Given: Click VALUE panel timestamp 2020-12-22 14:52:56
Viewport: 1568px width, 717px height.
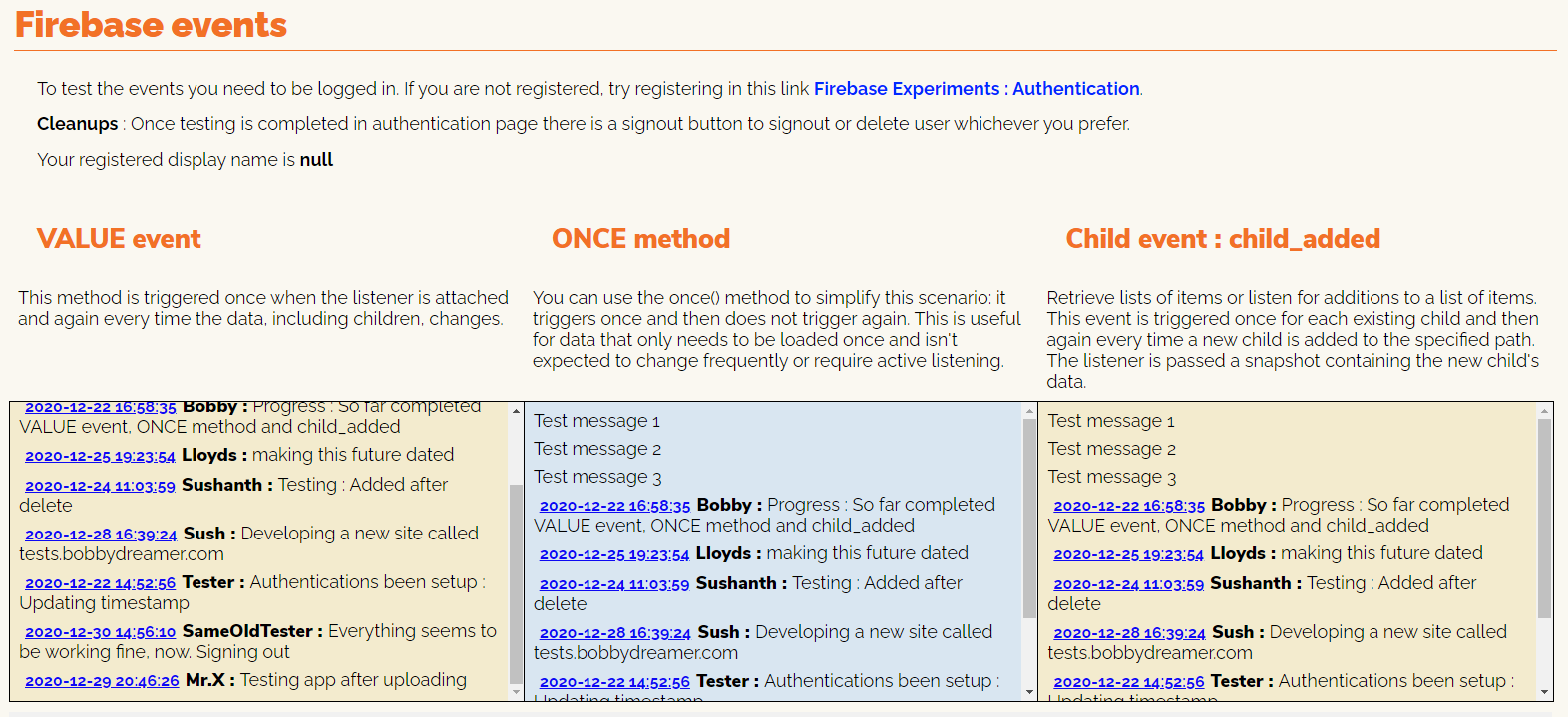Looking at the screenshot, I should [100, 583].
